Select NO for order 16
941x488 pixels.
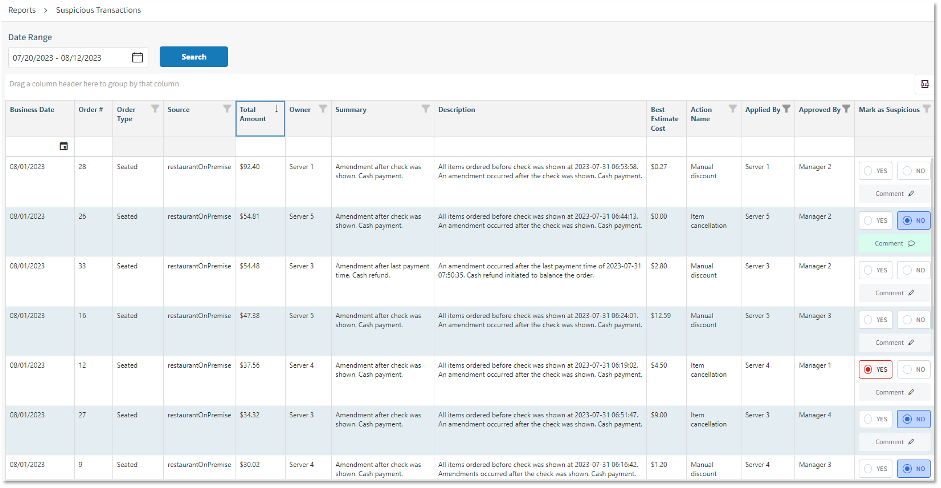coord(914,320)
